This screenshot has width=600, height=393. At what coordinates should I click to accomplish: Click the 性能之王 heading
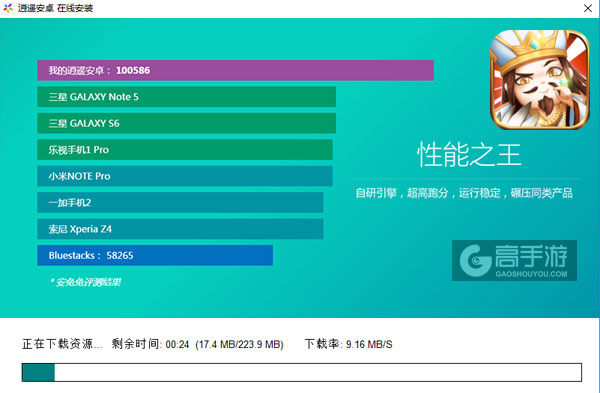[469, 155]
